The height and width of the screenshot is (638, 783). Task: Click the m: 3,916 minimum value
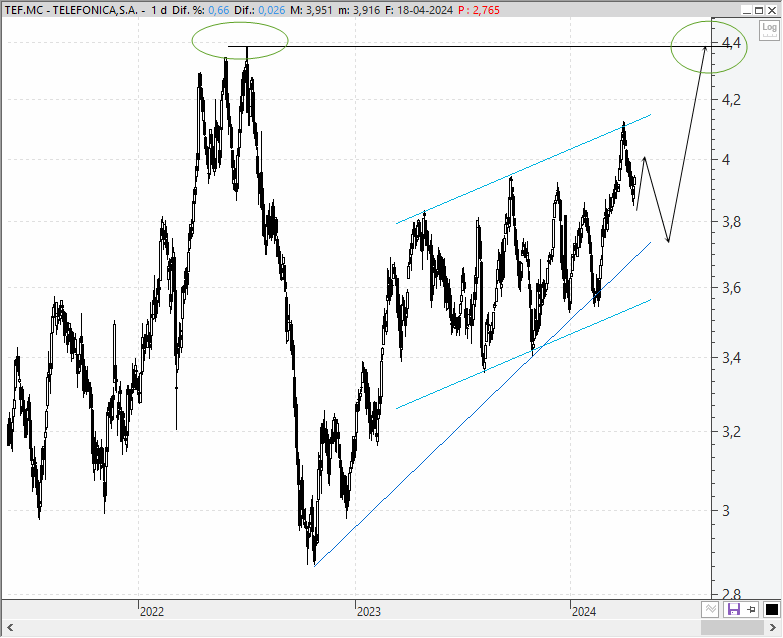point(359,10)
